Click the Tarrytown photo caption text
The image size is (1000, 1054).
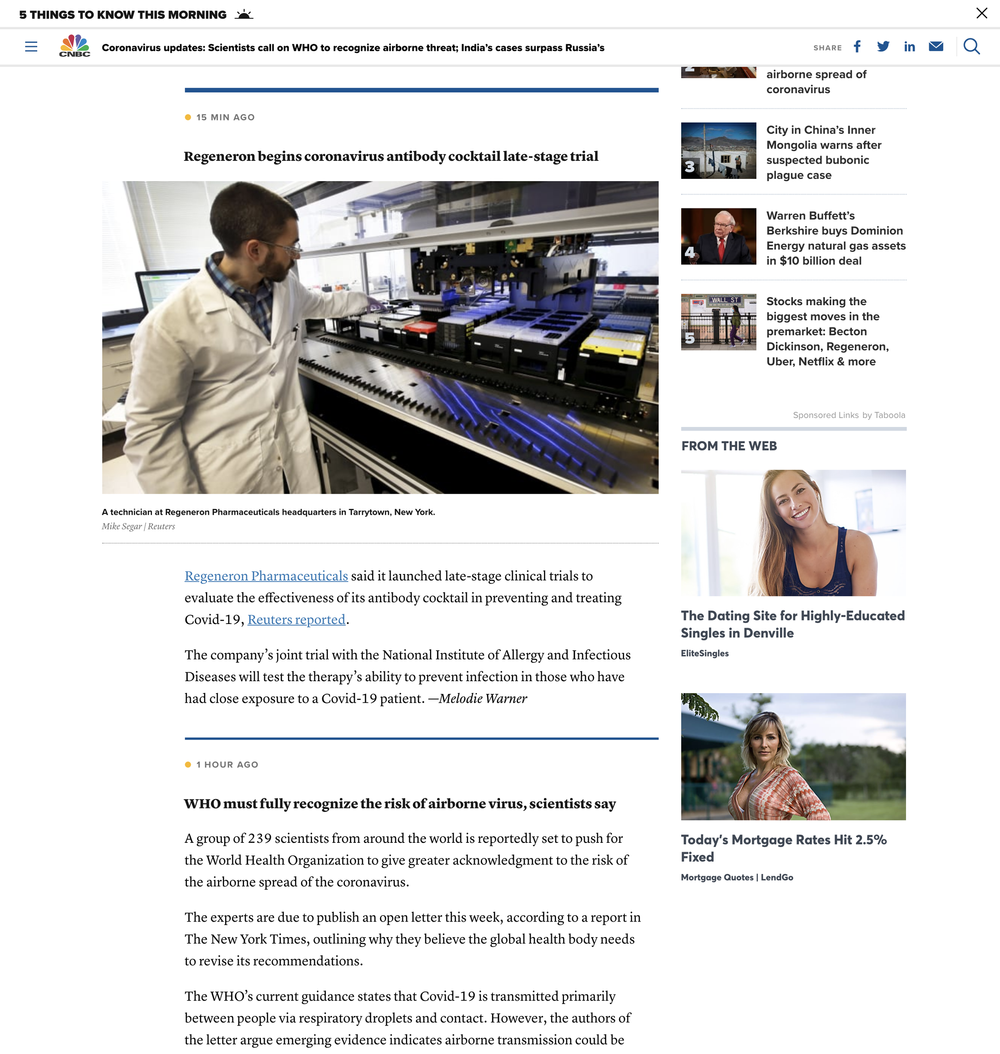tap(268, 512)
